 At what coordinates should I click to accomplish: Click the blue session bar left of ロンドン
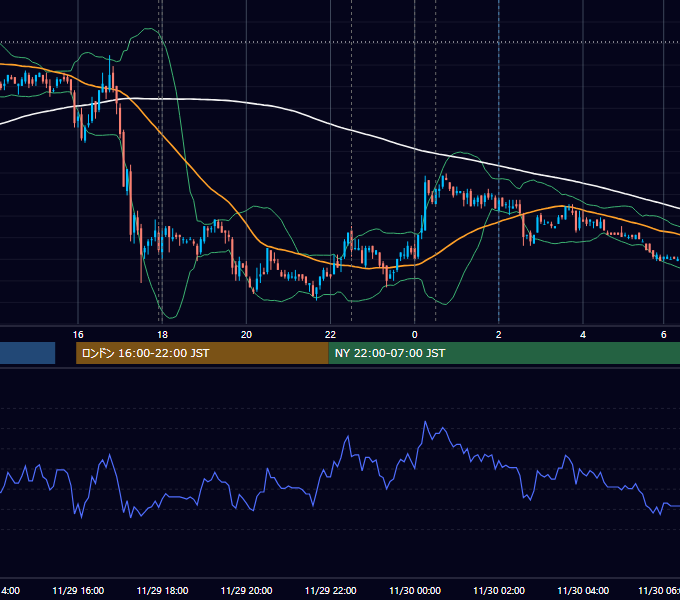pos(27,353)
